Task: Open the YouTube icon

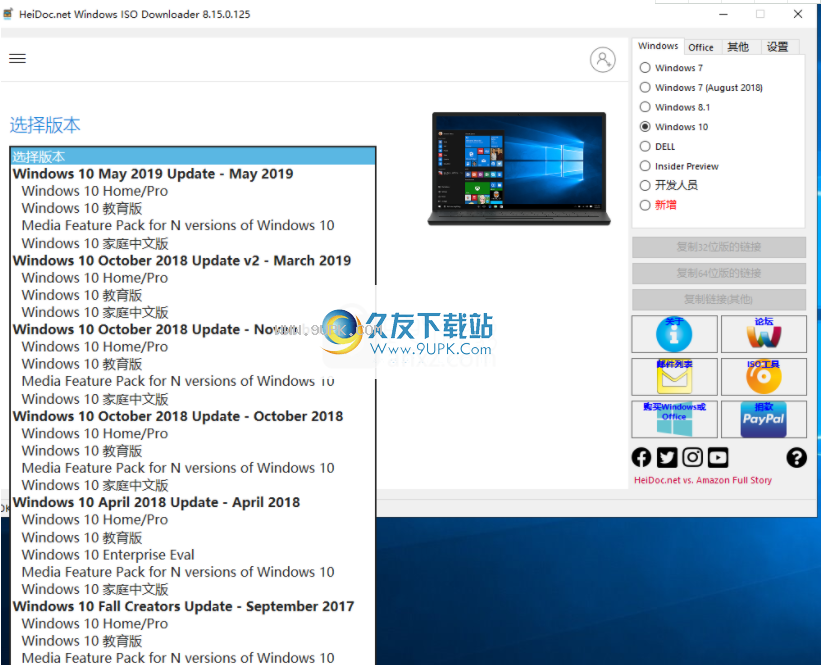Action: (718, 457)
